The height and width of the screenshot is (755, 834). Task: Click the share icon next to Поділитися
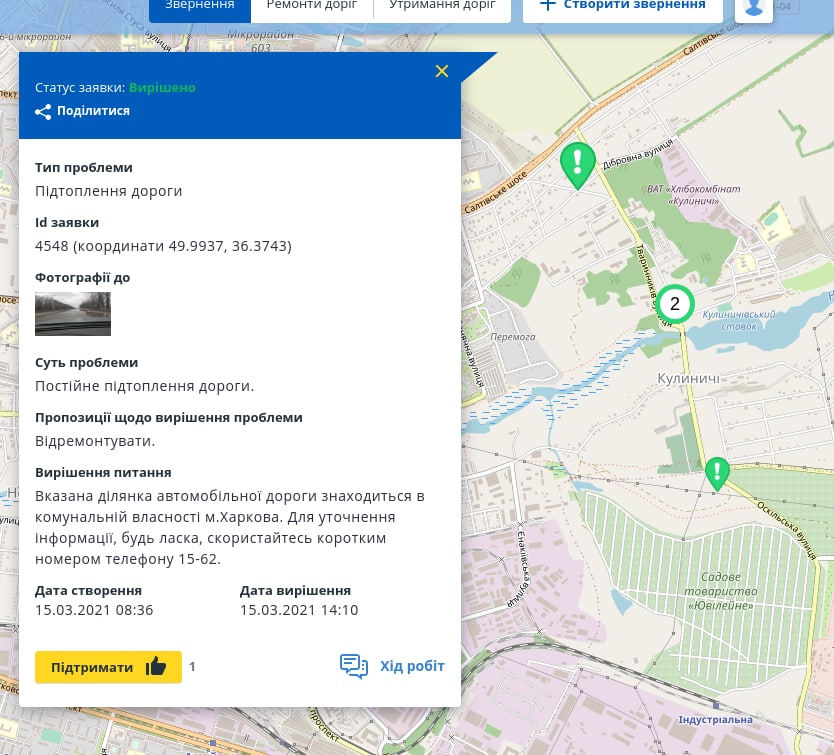click(x=43, y=112)
